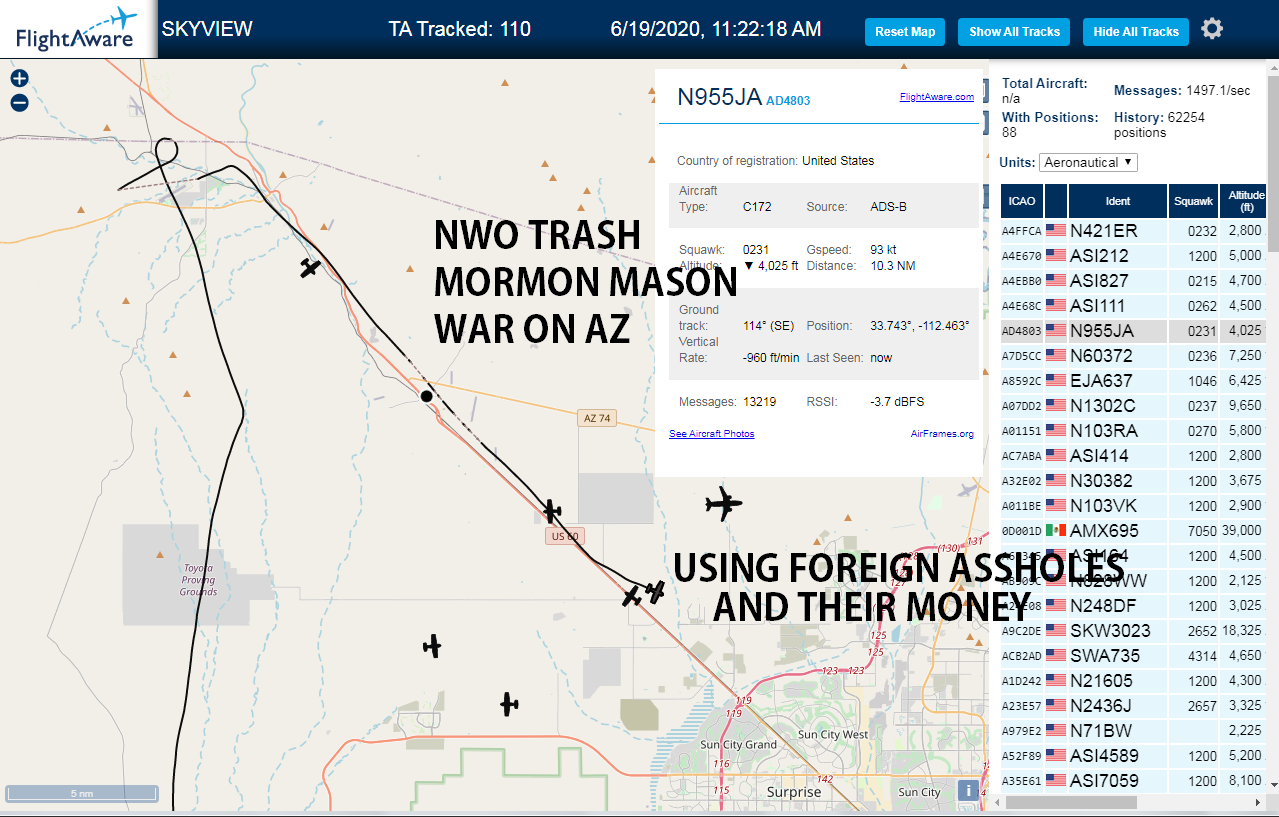This screenshot has height=817, width=1279.
Task: Click the AZ 74 highway shield on the map
Action: [595, 418]
